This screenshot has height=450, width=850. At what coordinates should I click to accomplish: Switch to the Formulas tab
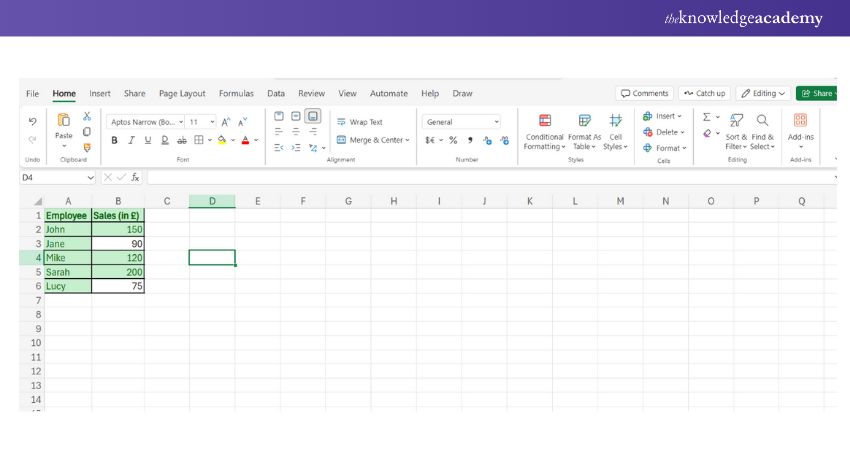tap(236, 93)
